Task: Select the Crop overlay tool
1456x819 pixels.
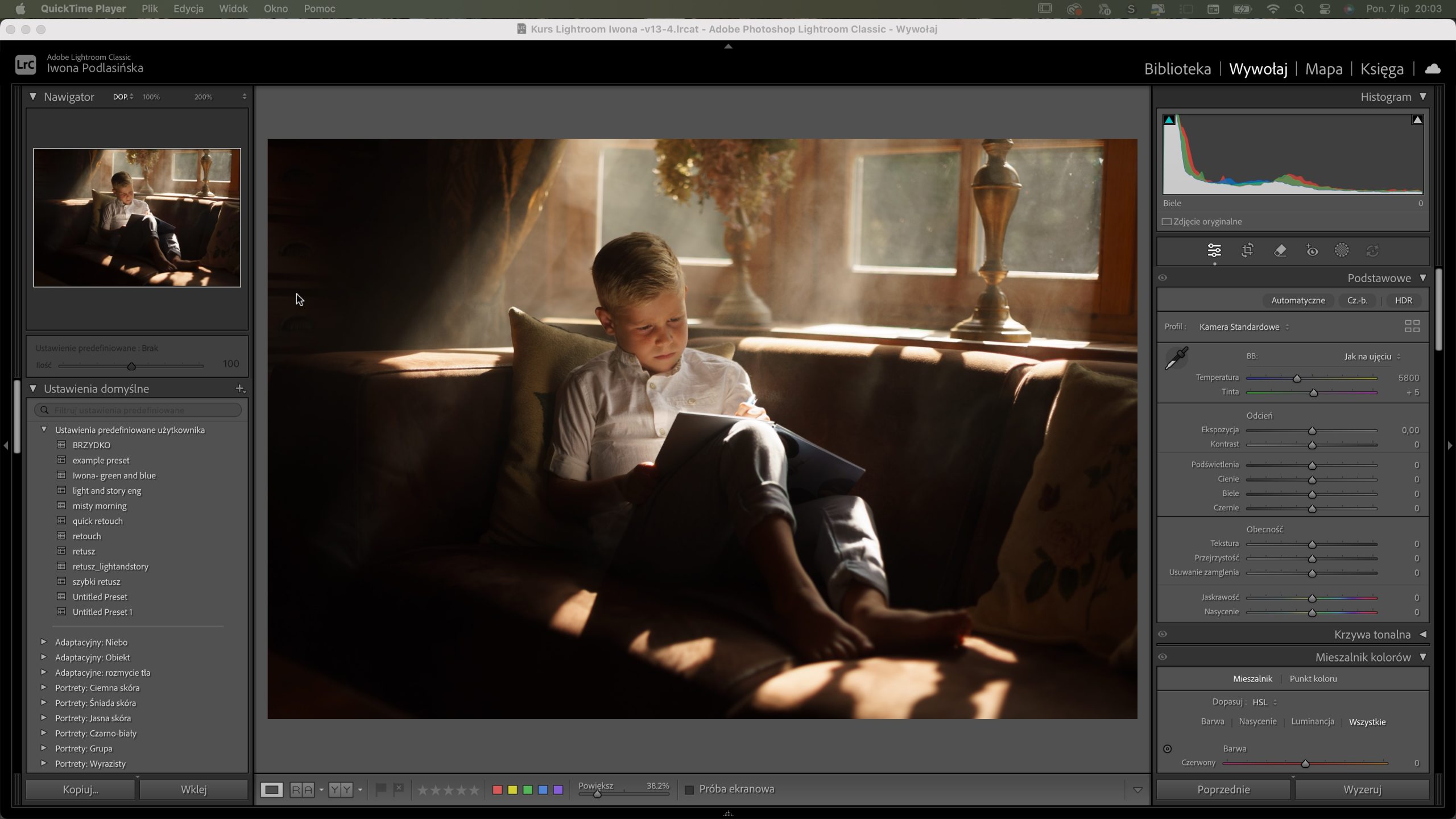Action: 1247,251
